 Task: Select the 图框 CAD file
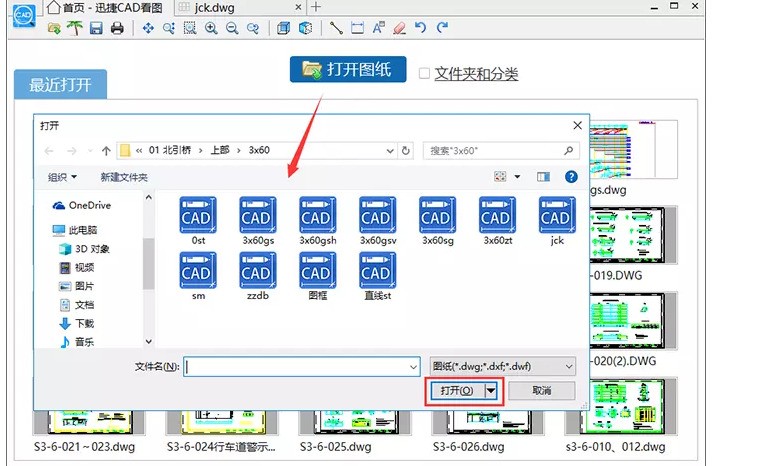pos(318,276)
